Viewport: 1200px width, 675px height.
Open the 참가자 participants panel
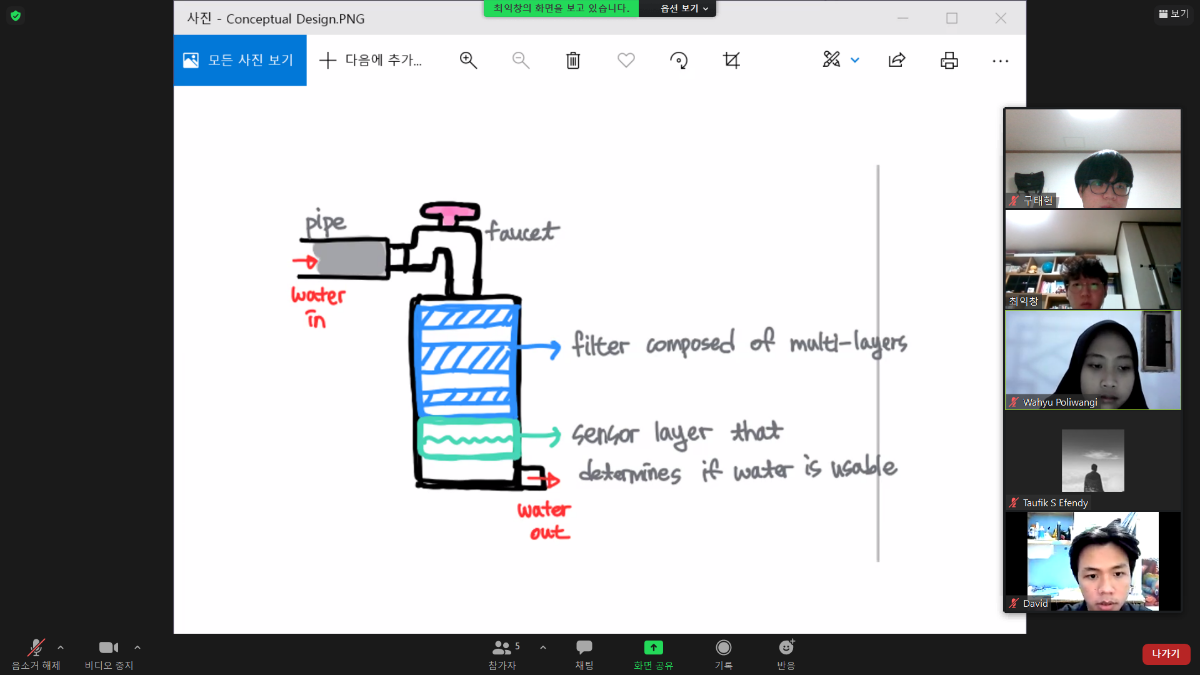click(x=503, y=654)
